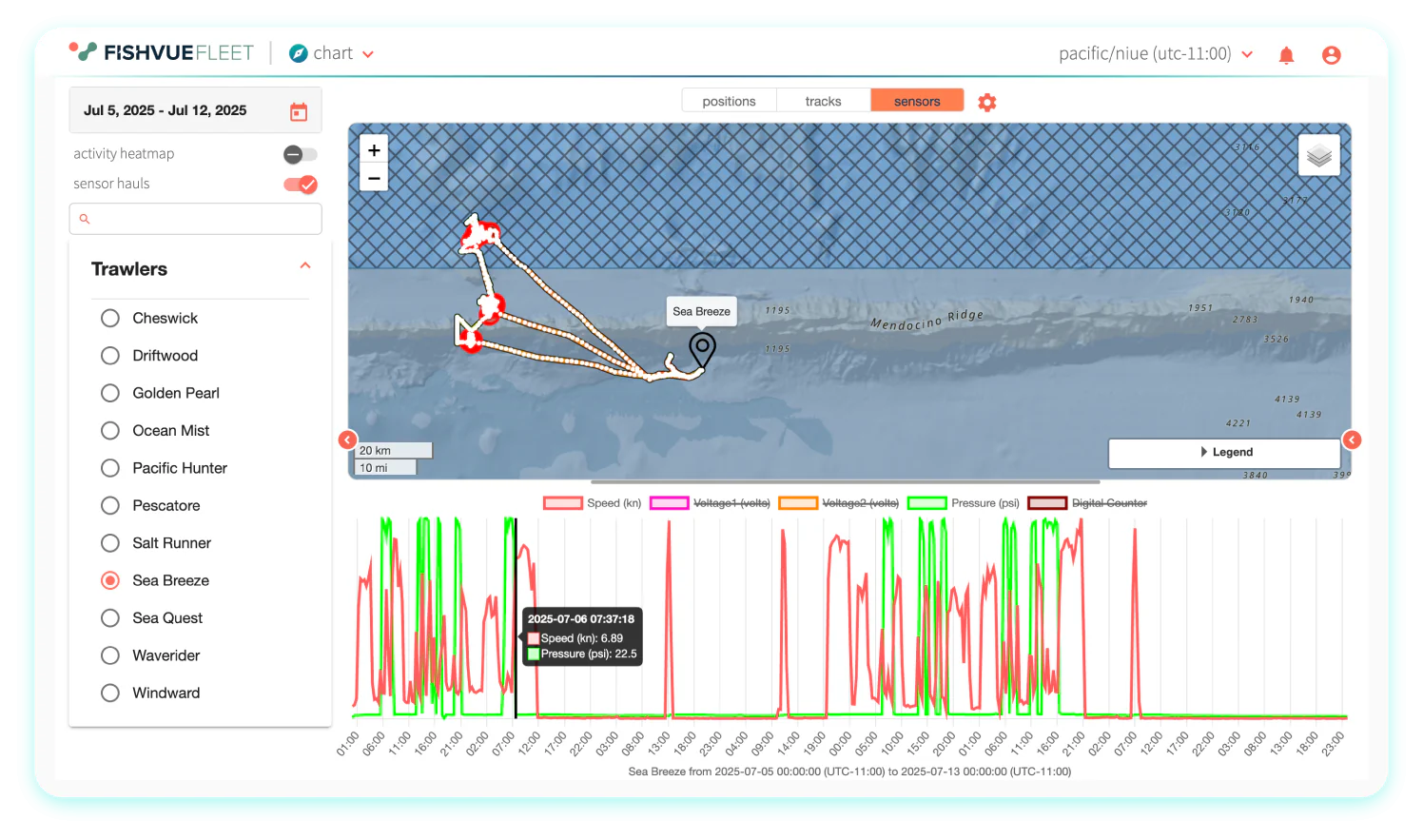Click the notification bell icon

point(1286,55)
